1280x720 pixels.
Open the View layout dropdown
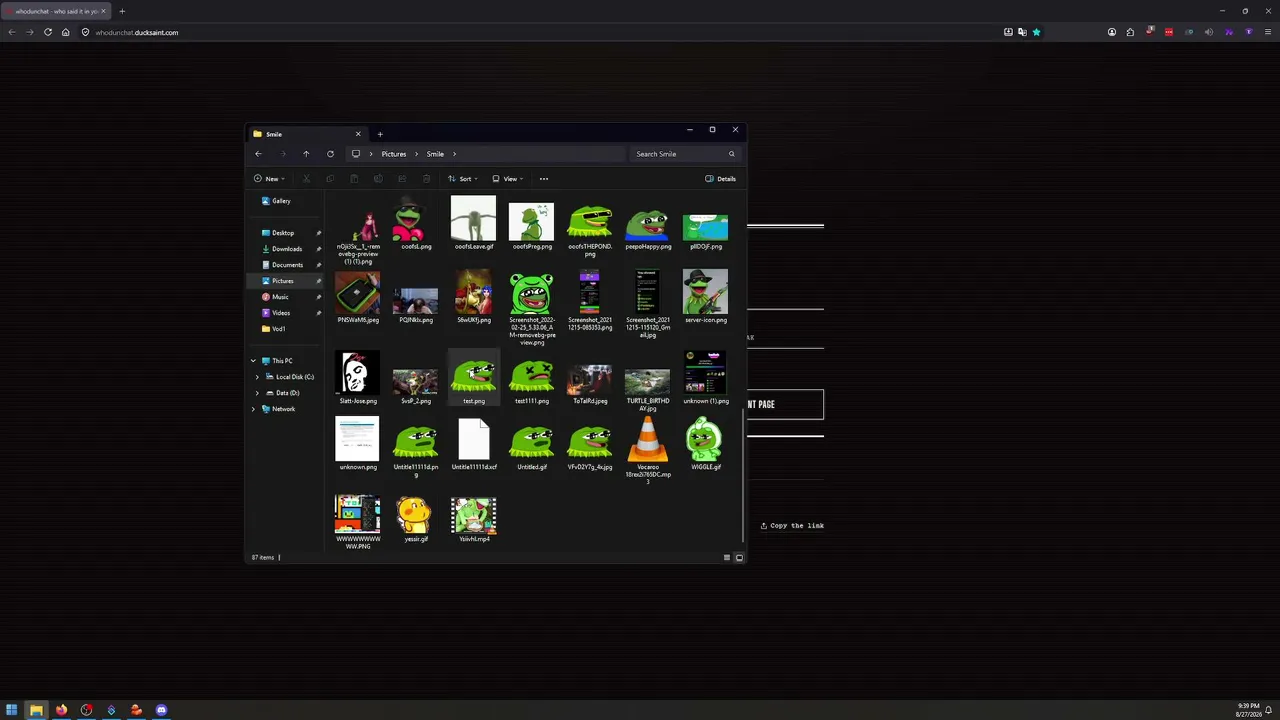click(x=508, y=179)
